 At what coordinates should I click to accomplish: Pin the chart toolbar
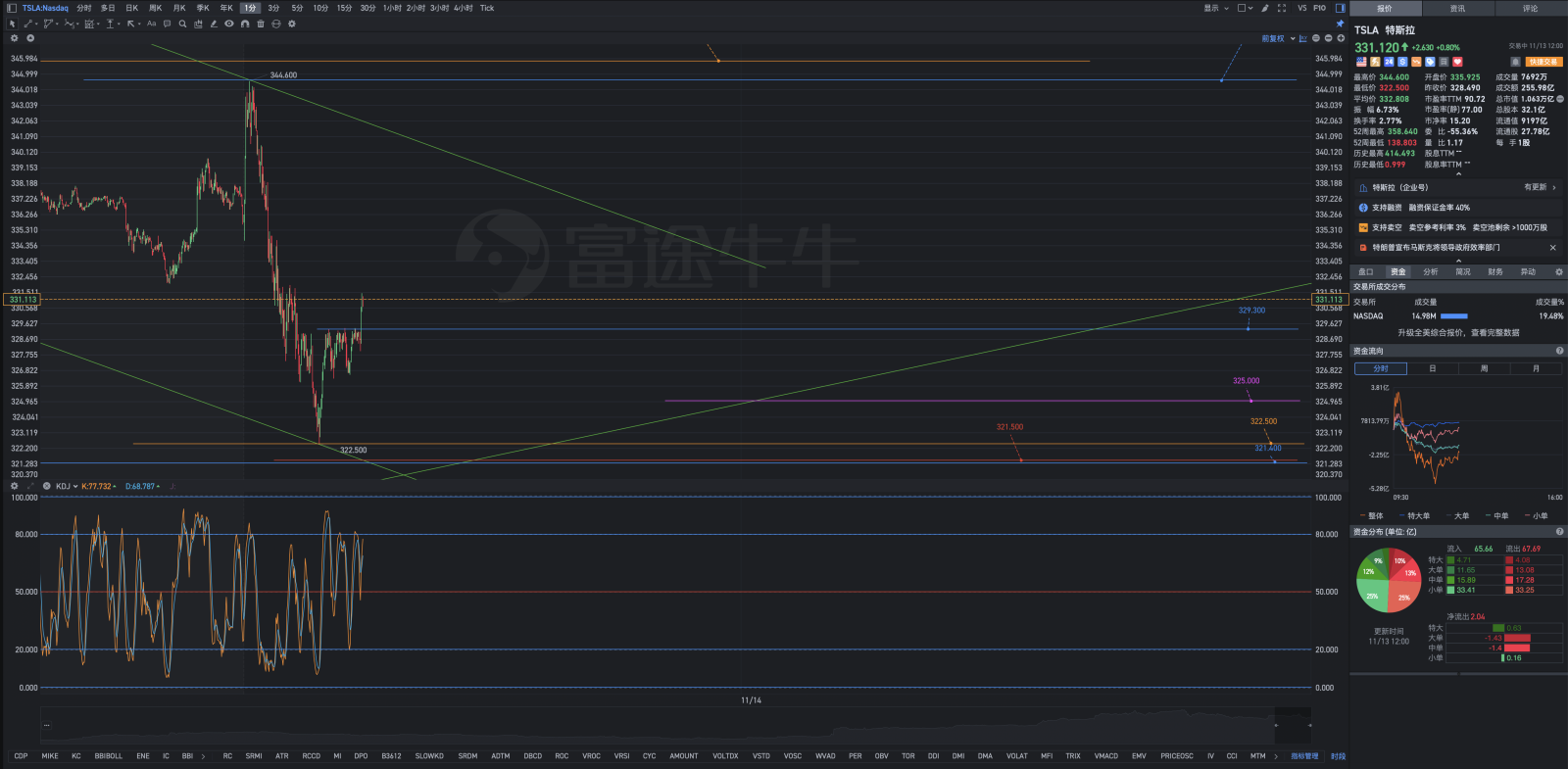point(1341,24)
